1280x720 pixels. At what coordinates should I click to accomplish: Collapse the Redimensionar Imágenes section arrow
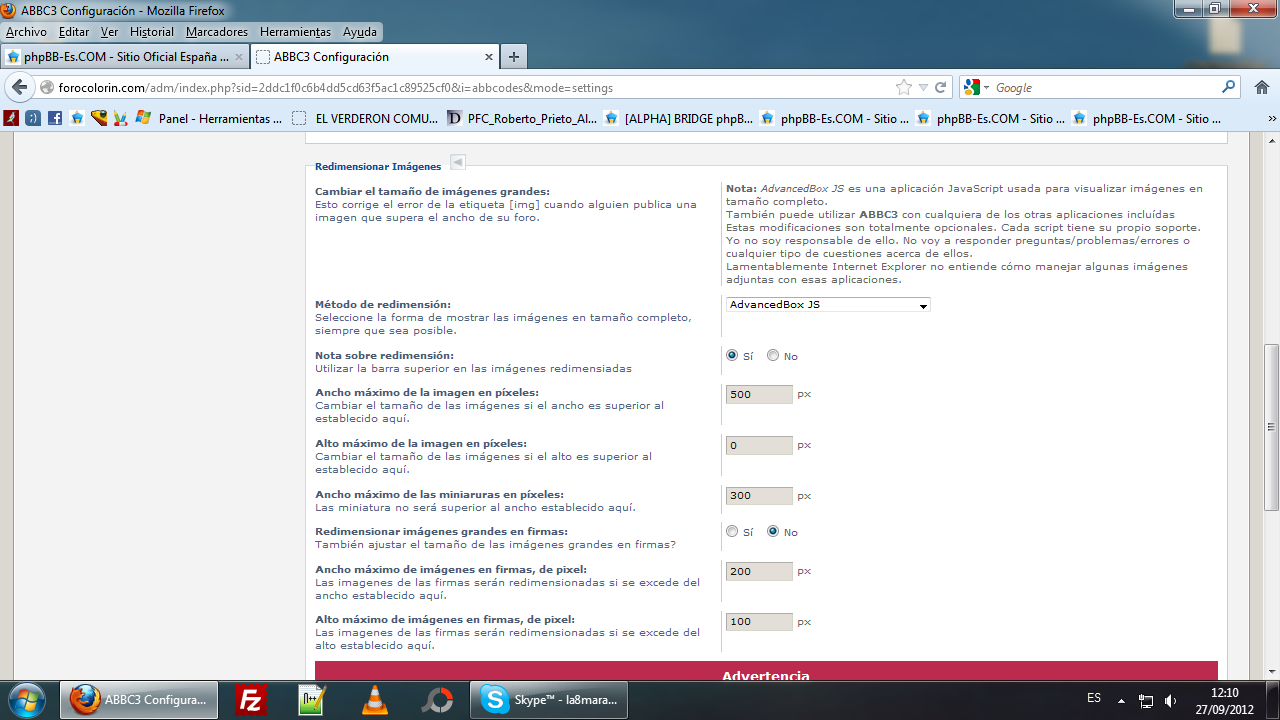458,162
